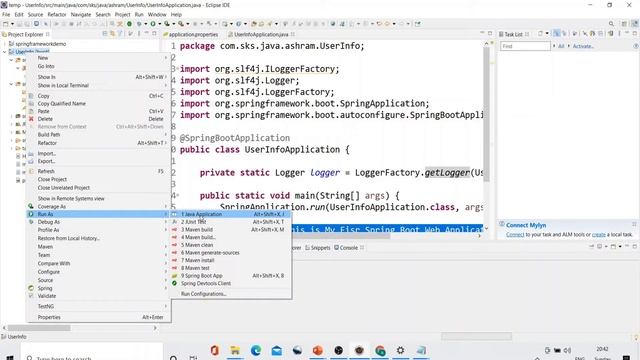Image resolution: width=640 pixels, height=360 pixels.
Task: Collapse the UserInfo project node
Action: (x=5, y=52)
